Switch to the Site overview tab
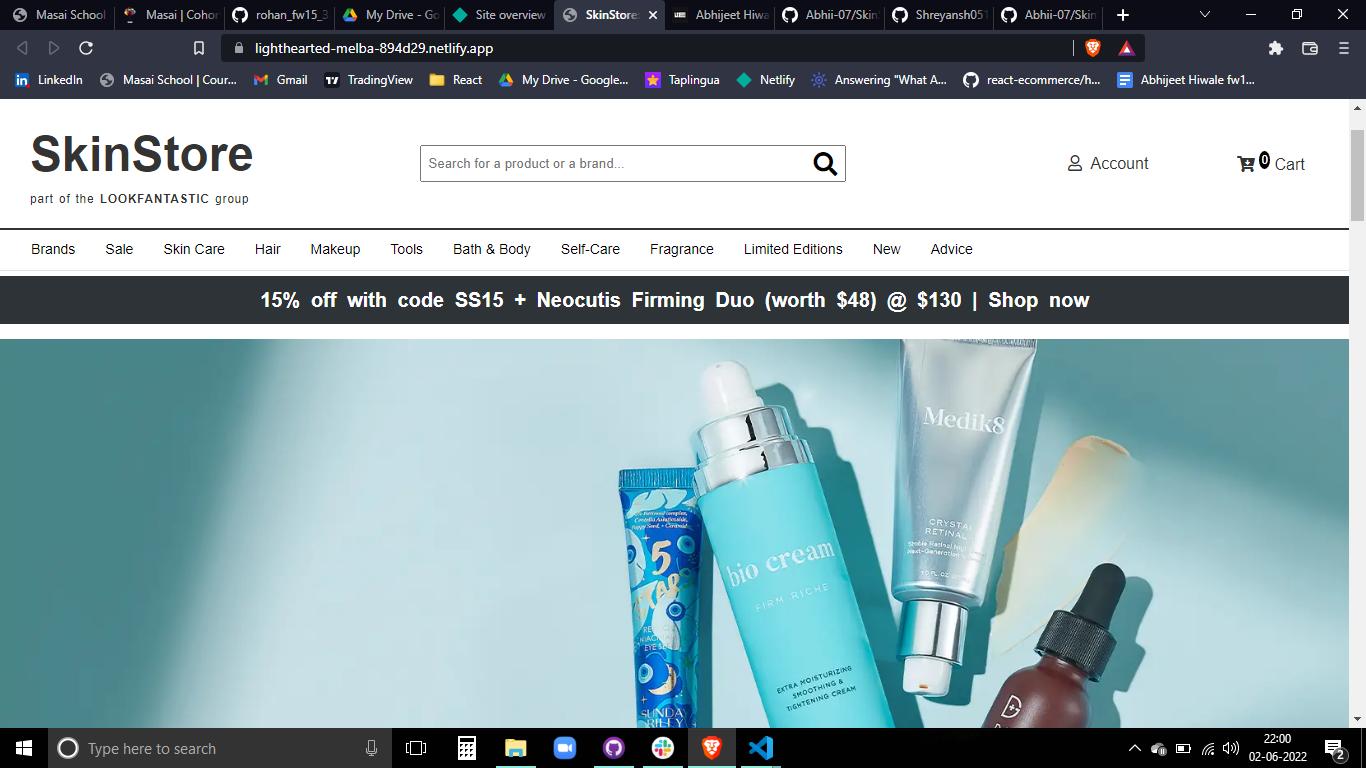This screenshot has width=1366, height=768. point(500,15)
